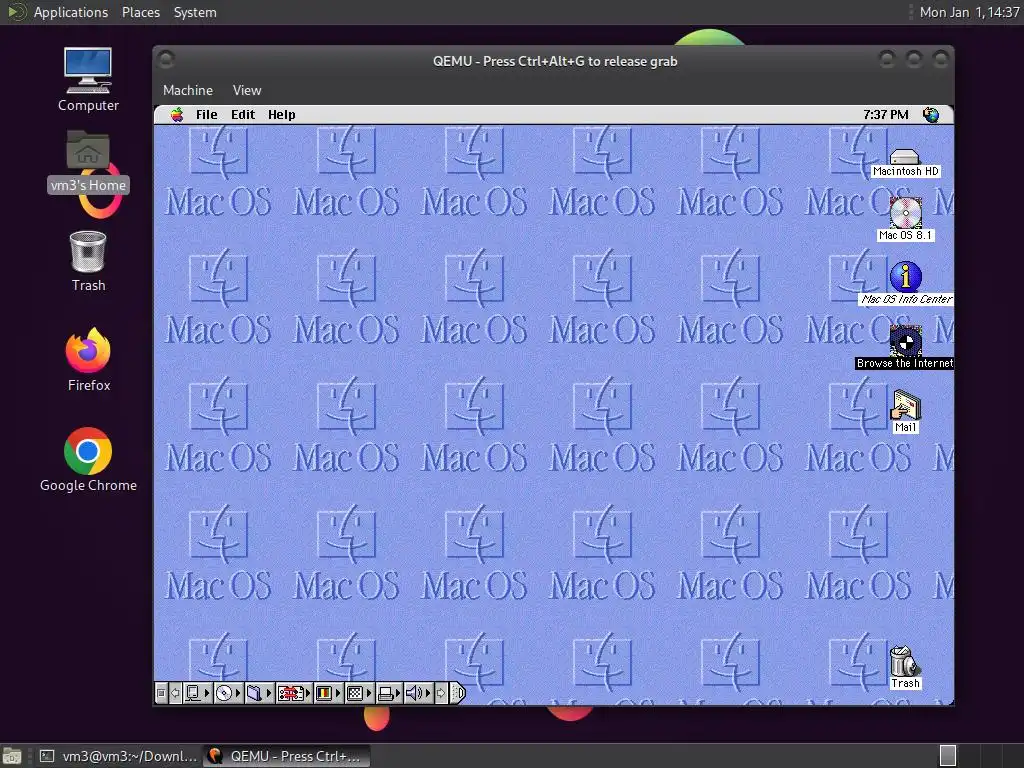1024x768 pixels.
Task: Click the panel logo icon beside Applications
Action: pos(16,12)
